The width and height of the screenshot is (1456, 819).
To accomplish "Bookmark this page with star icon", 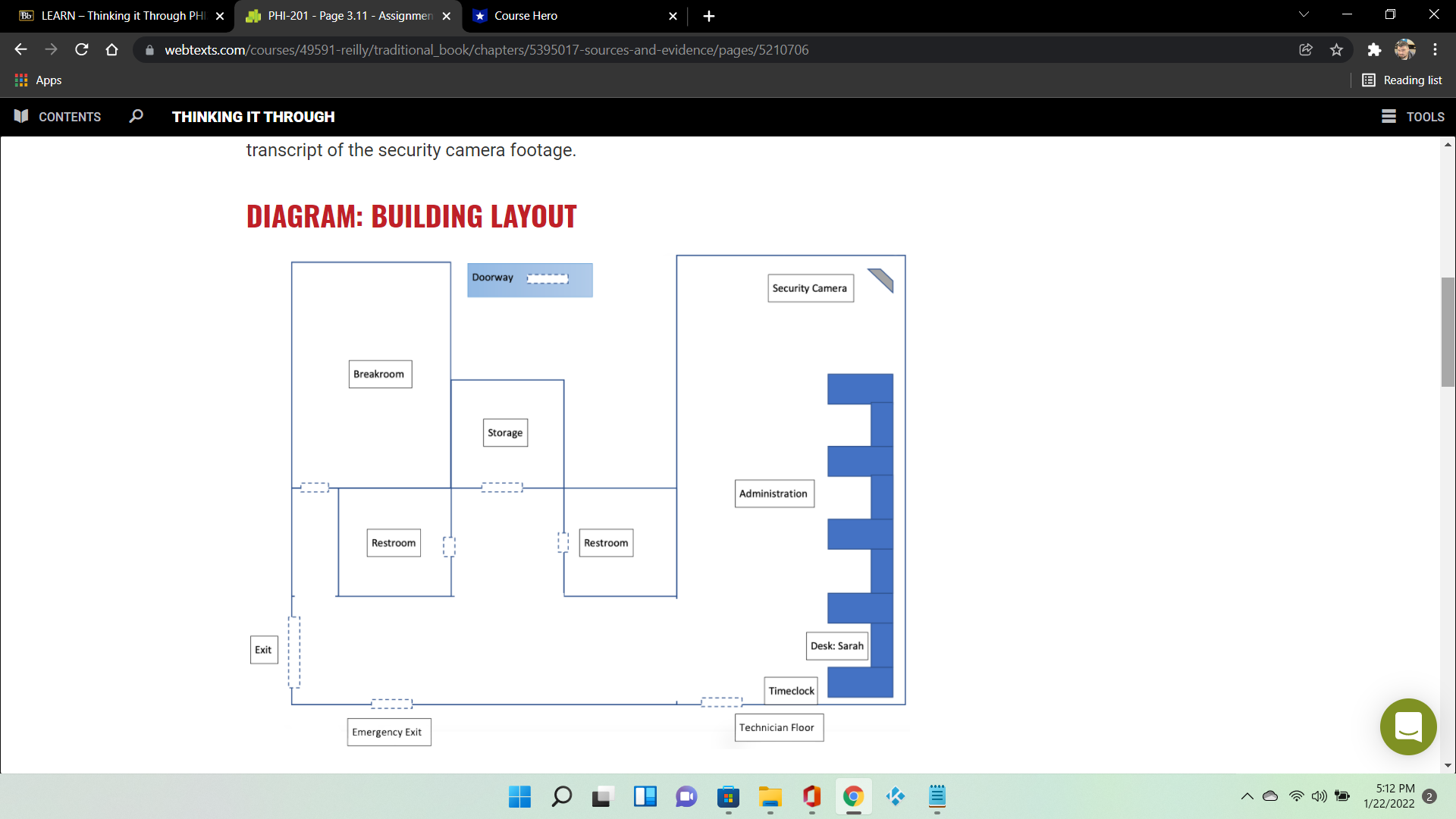I will pos(1336,50).
